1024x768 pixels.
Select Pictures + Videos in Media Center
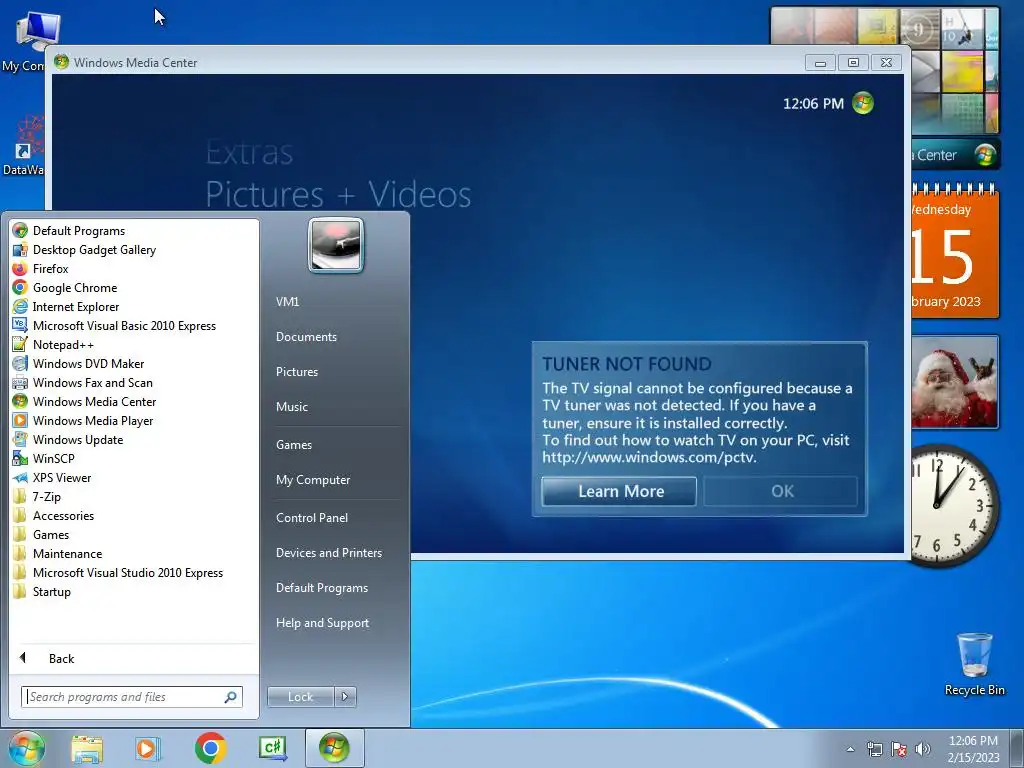(338, 194)
